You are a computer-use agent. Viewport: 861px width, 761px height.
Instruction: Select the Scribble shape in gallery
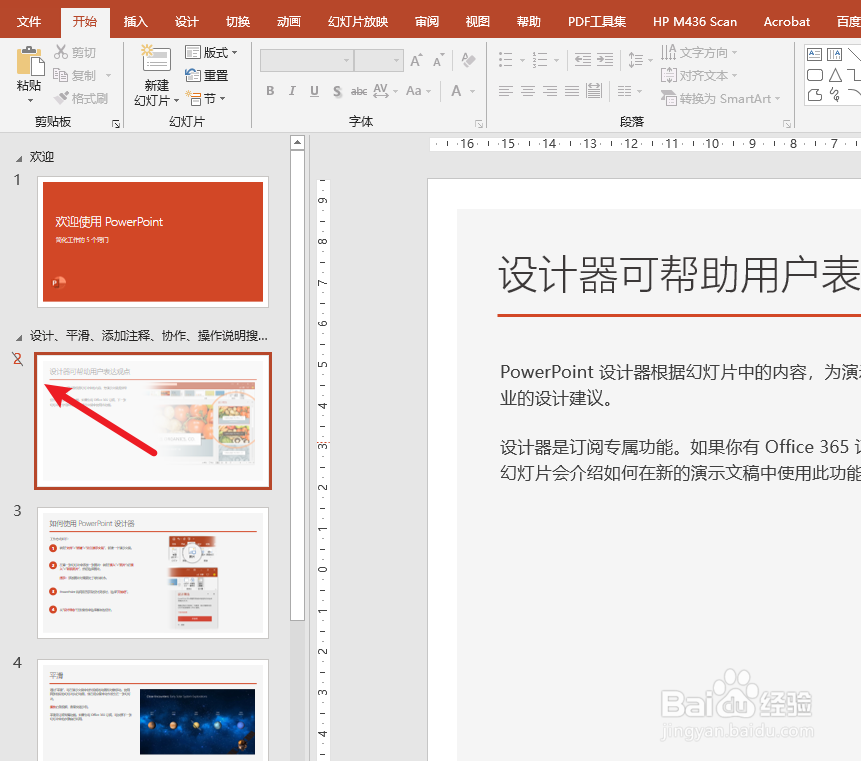coord(835,95)
